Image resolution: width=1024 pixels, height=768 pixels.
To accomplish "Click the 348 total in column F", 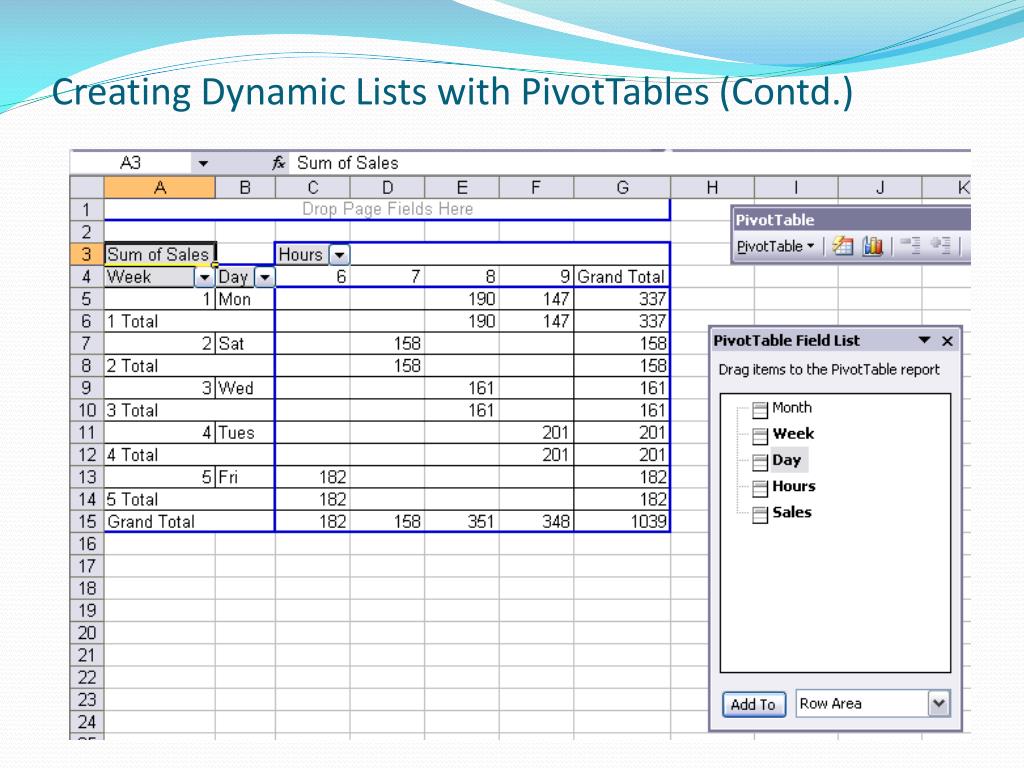I will (536, 521).
